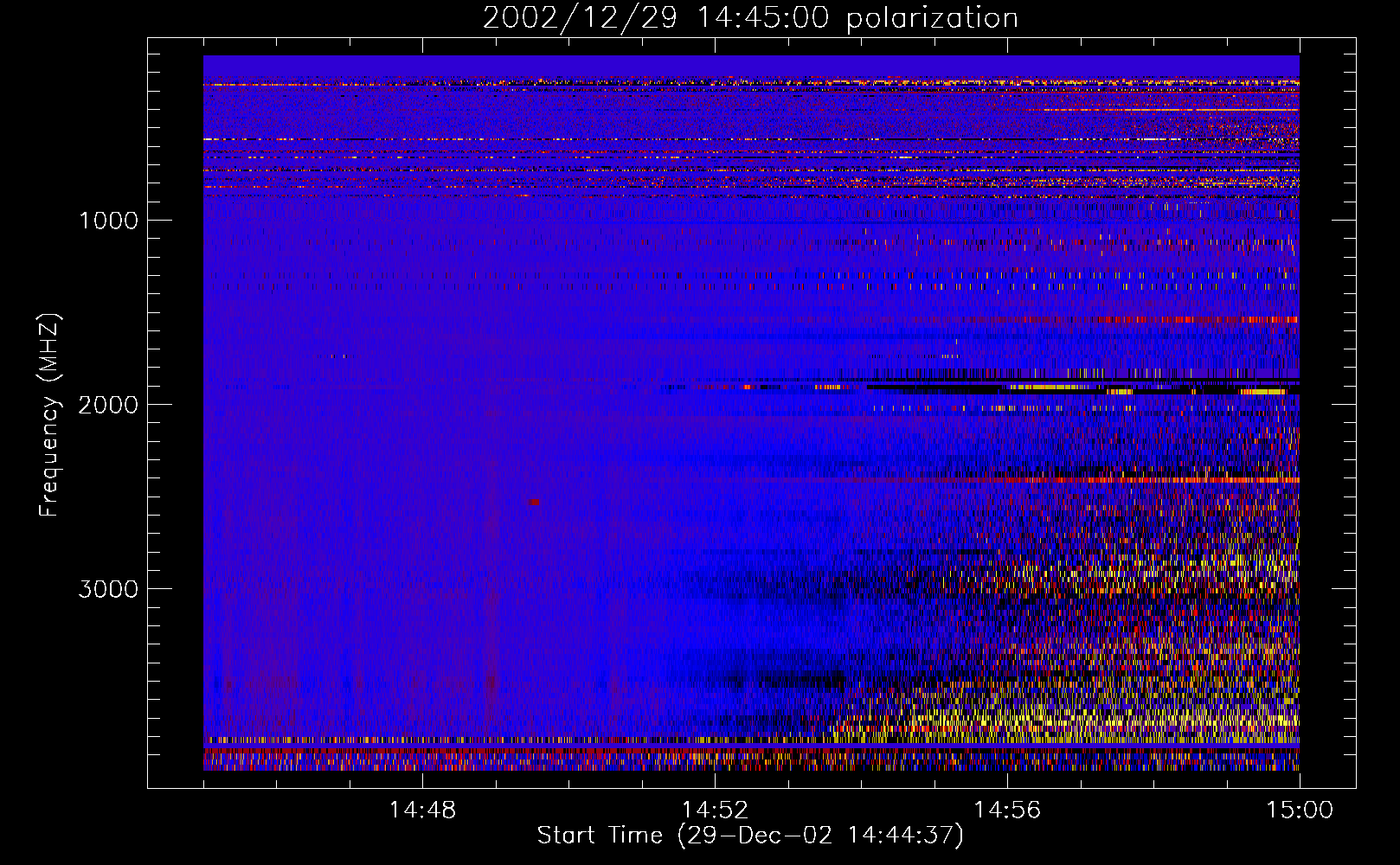This screenshot has width=1400, height=865.
Task: Click the 14:56 time tick label
Action: click(1007, 811)
